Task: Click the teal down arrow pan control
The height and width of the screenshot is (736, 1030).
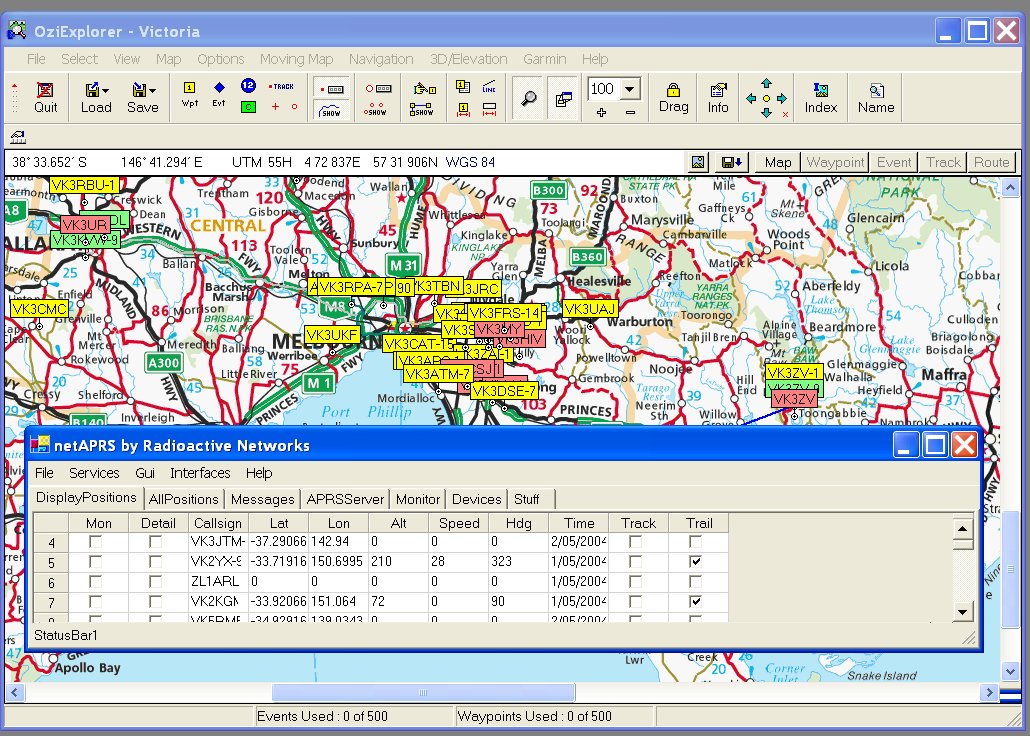Action: click(x=767, y=113)
